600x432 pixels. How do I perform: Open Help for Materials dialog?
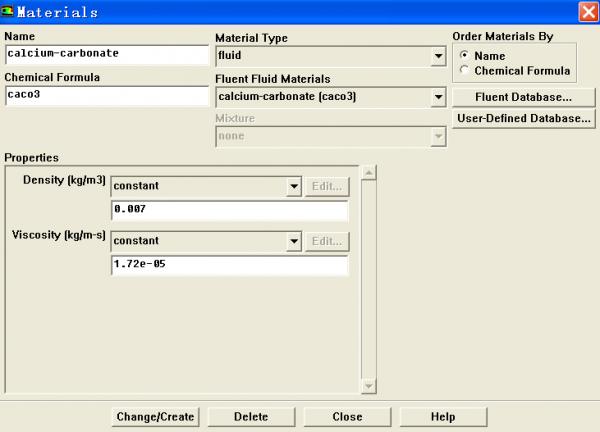443,416
